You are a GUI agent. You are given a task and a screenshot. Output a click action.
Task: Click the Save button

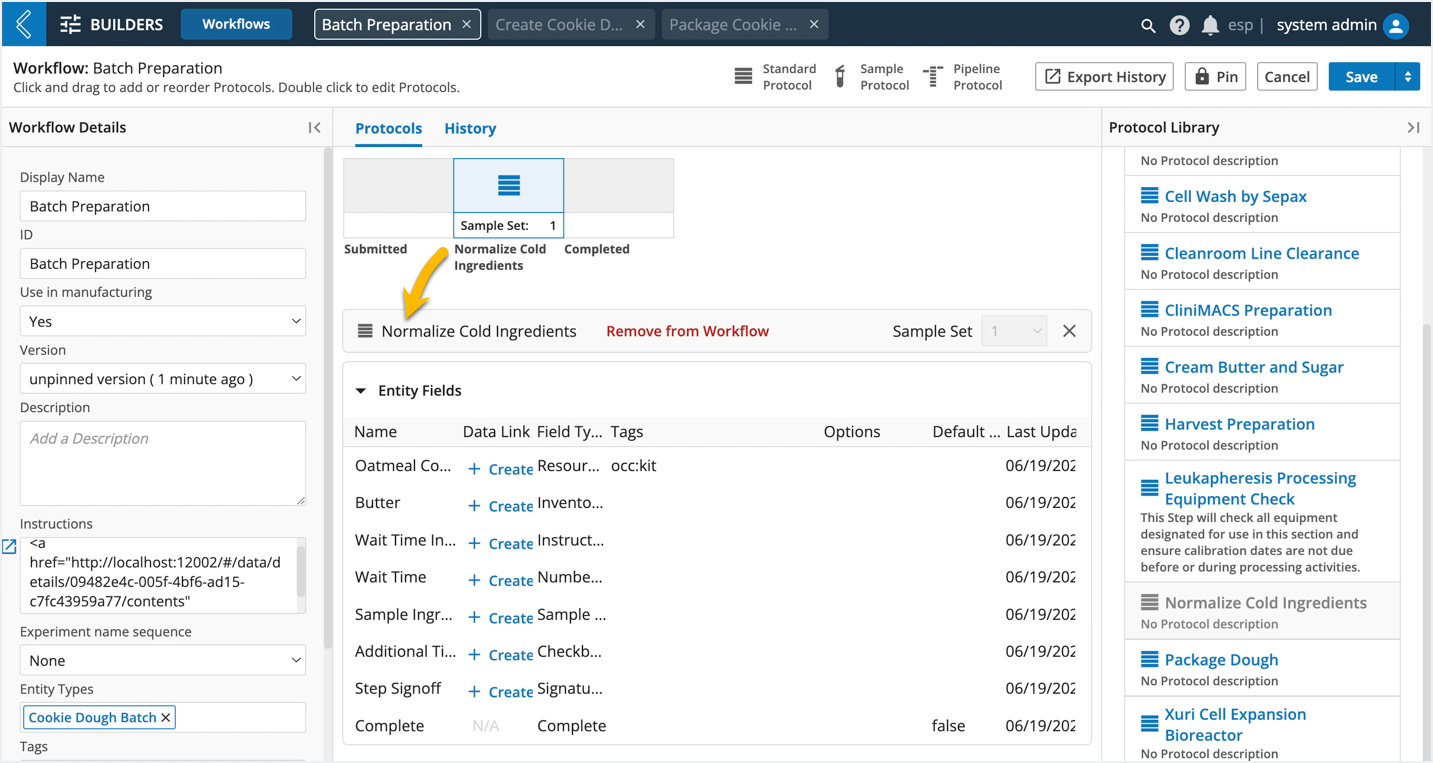pyautogui.click(x=1361, y=77)
